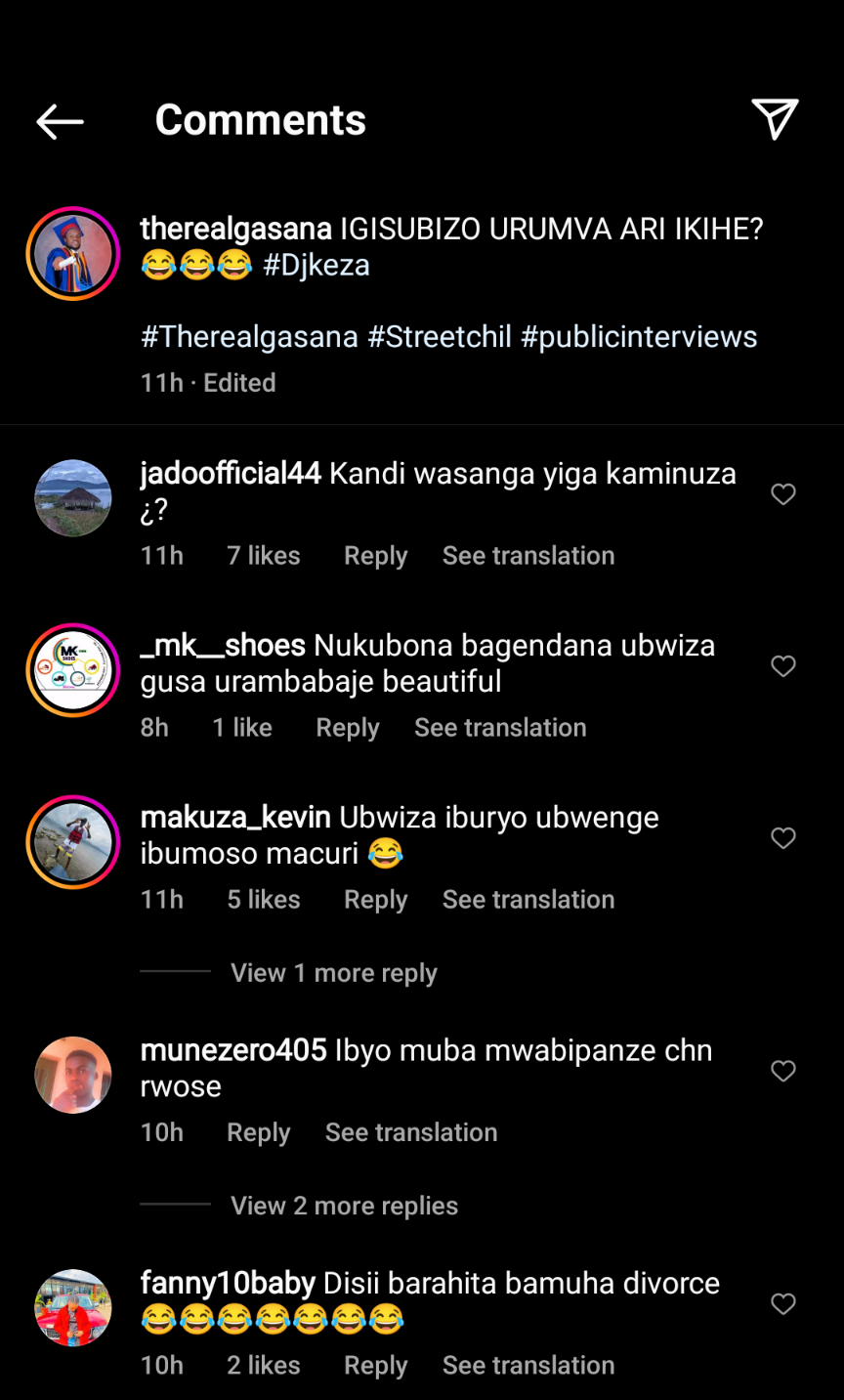Open the #Djkeza hashtag

[316, 265]
